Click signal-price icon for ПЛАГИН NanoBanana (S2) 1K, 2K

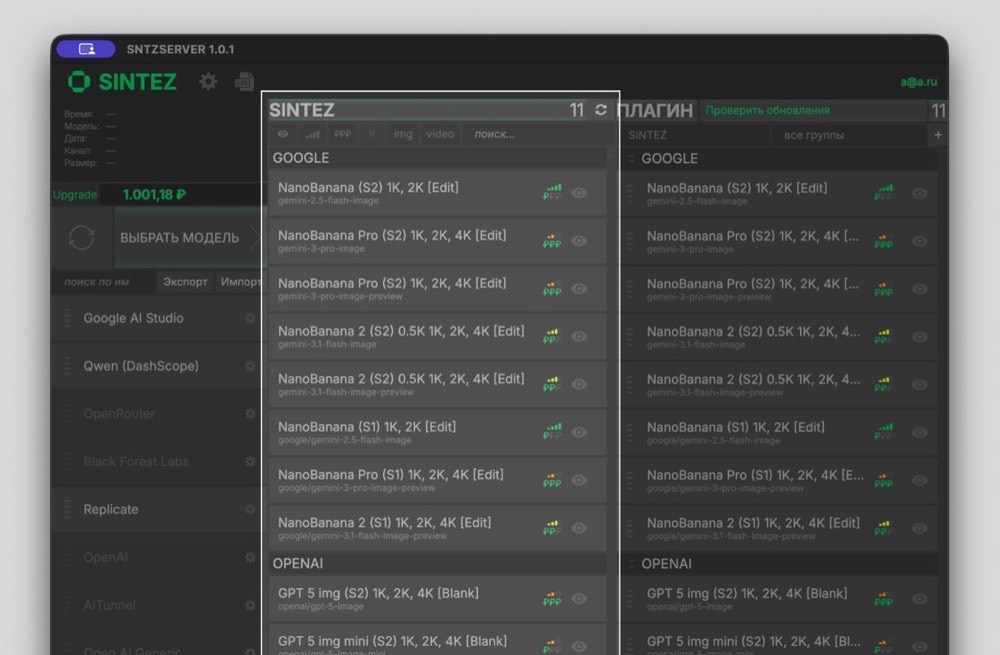[x=883, y=193]
